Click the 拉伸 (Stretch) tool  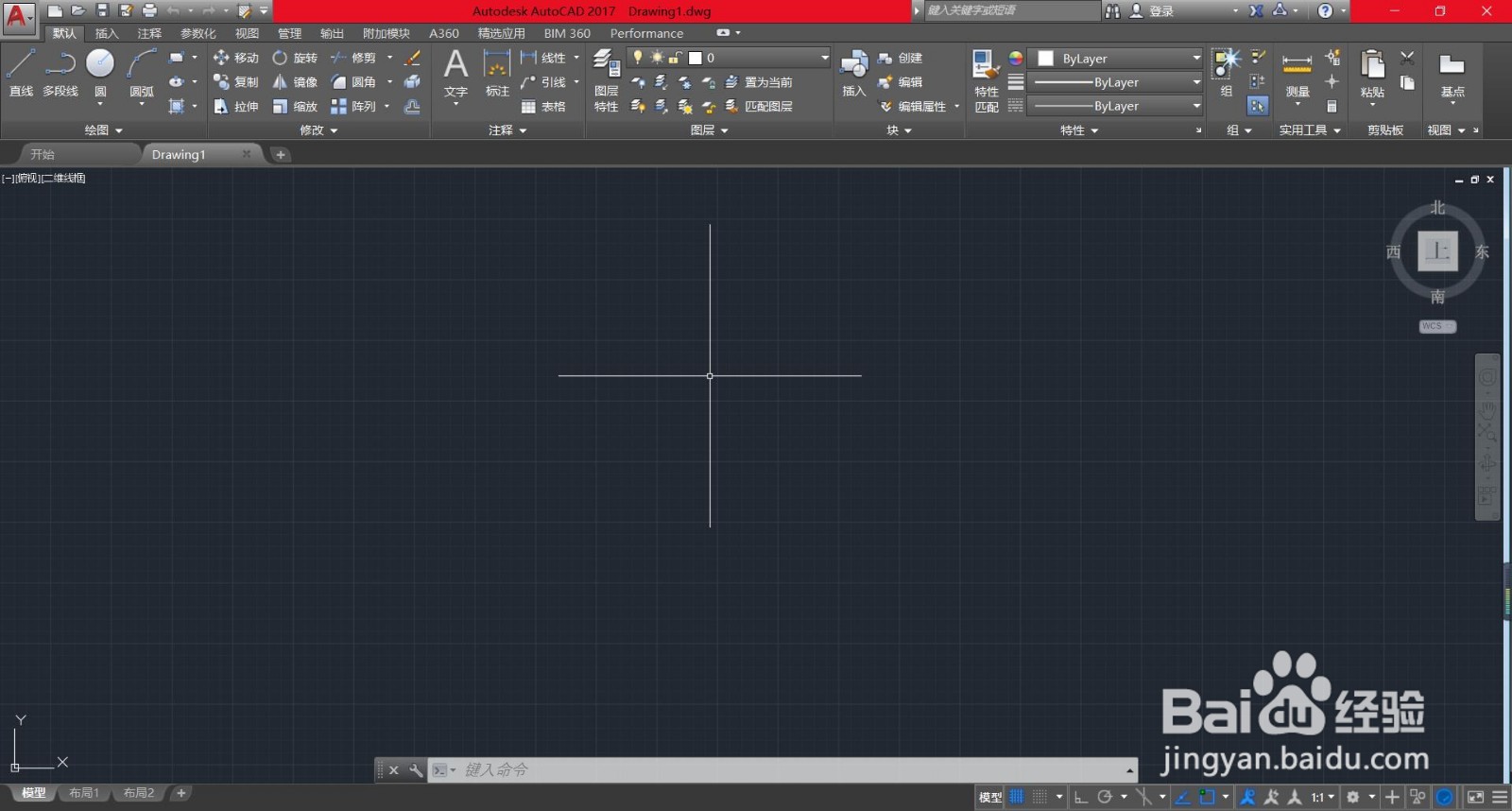point(236,107)
